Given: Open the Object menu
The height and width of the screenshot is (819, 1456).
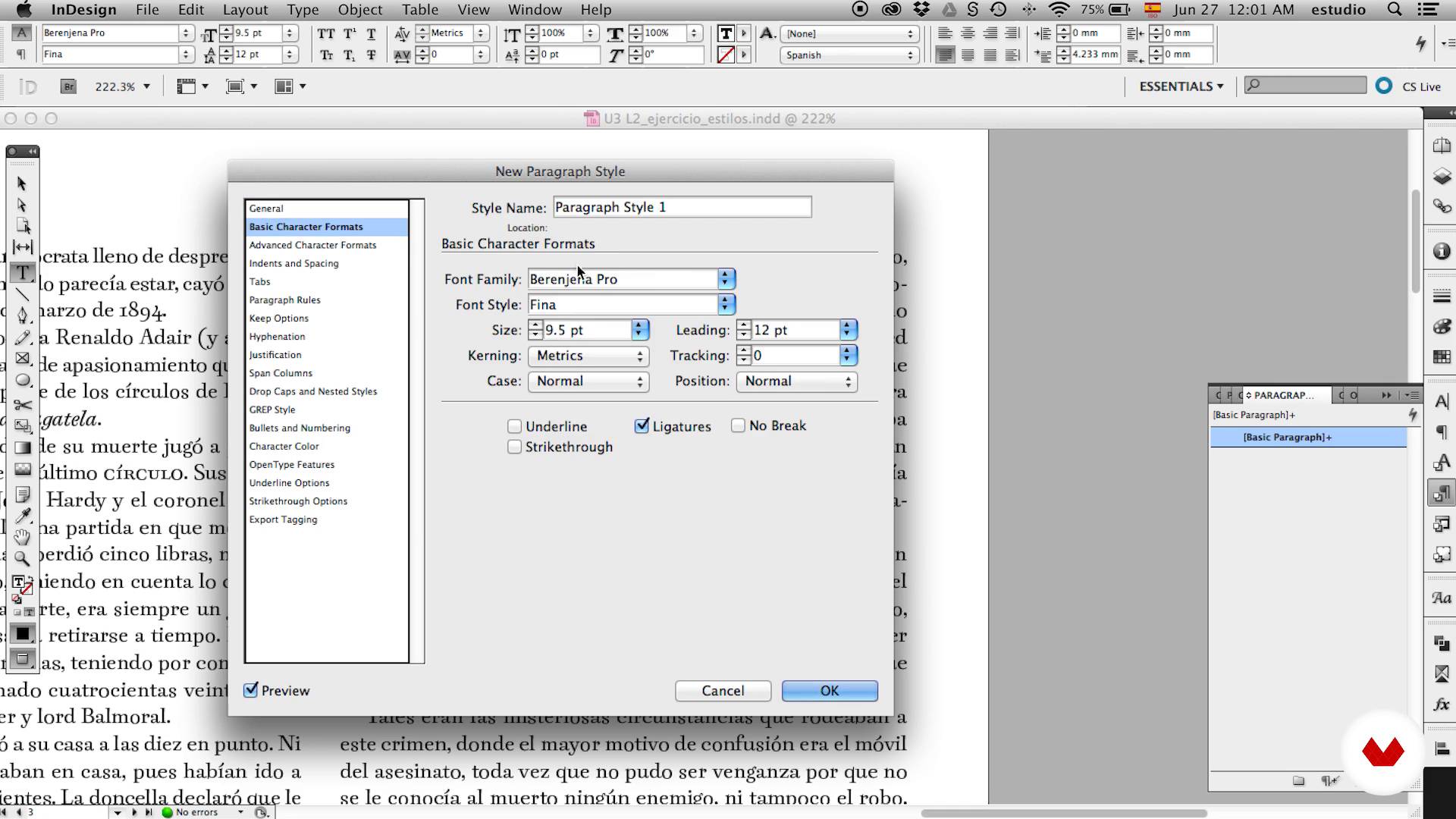Looking at the screenshot, I should (360, 10).
